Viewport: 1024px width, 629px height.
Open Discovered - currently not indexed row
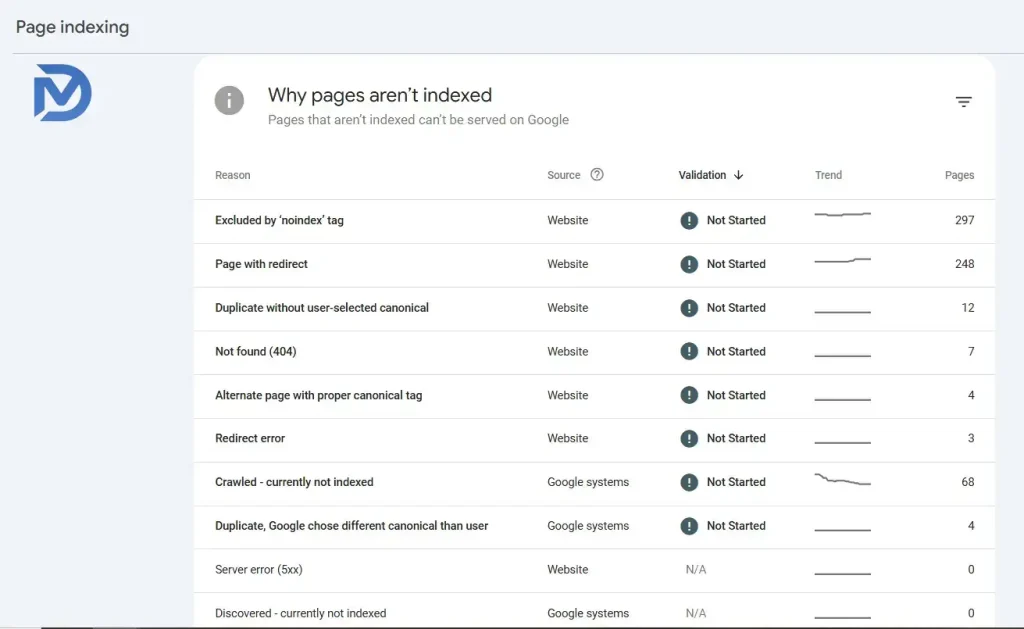coord(300,613)
